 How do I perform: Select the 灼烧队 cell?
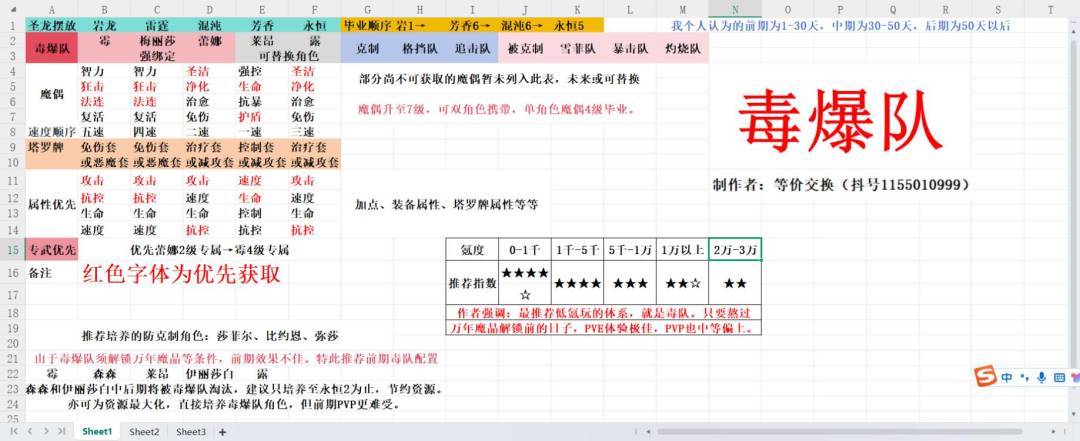(x=682, y=48)
